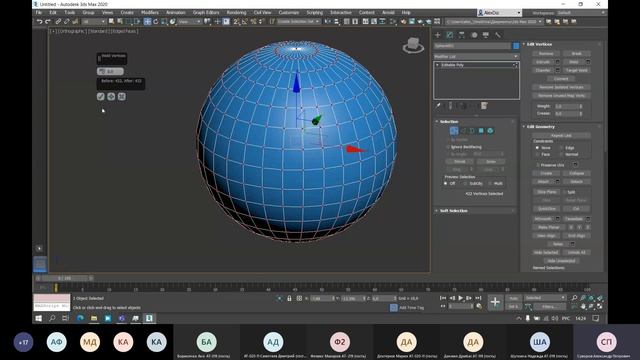Confirm weld with caddy OK checkmark
Viewport: 640px width, 360px height.
click(x=101, y=96)
